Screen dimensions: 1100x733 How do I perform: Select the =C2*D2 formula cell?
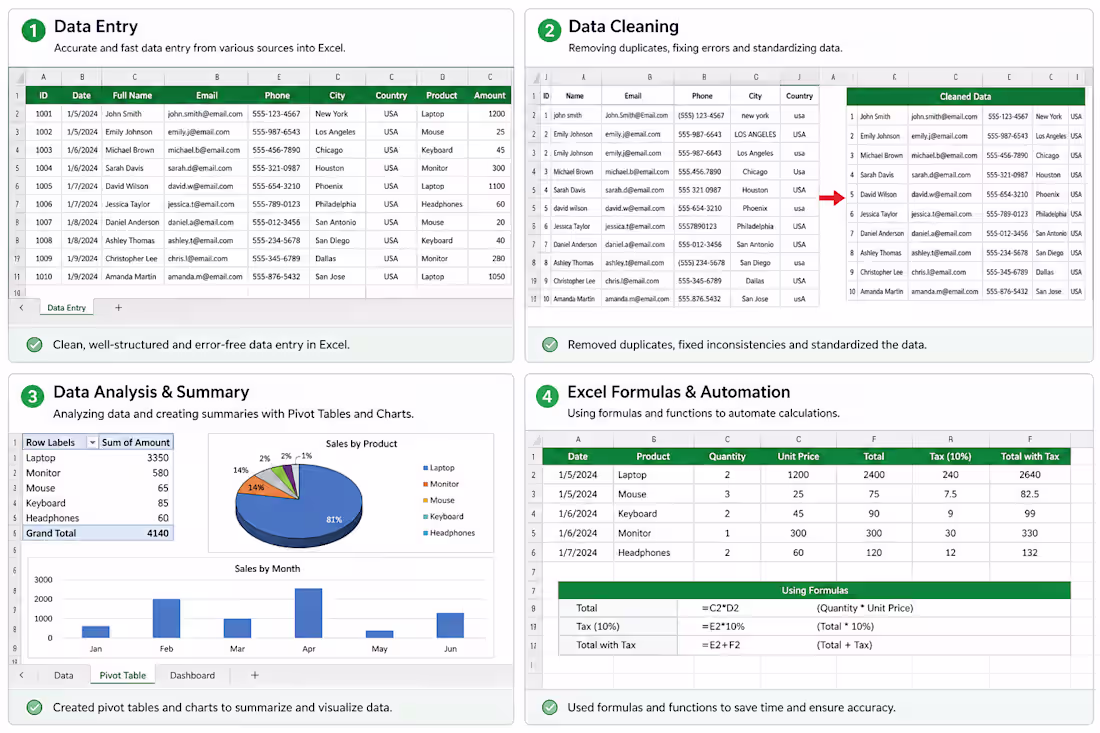pyautogui.click(x=720, y=608)
